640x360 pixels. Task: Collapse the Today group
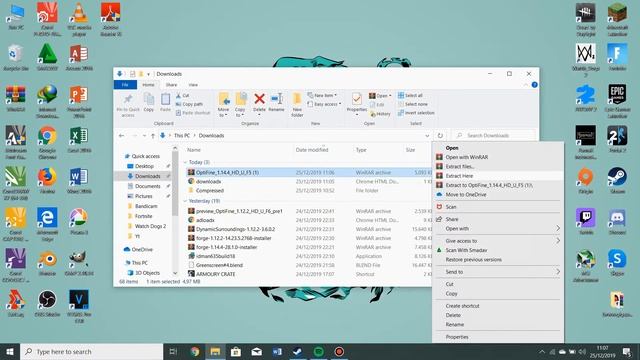pos(185,162)
